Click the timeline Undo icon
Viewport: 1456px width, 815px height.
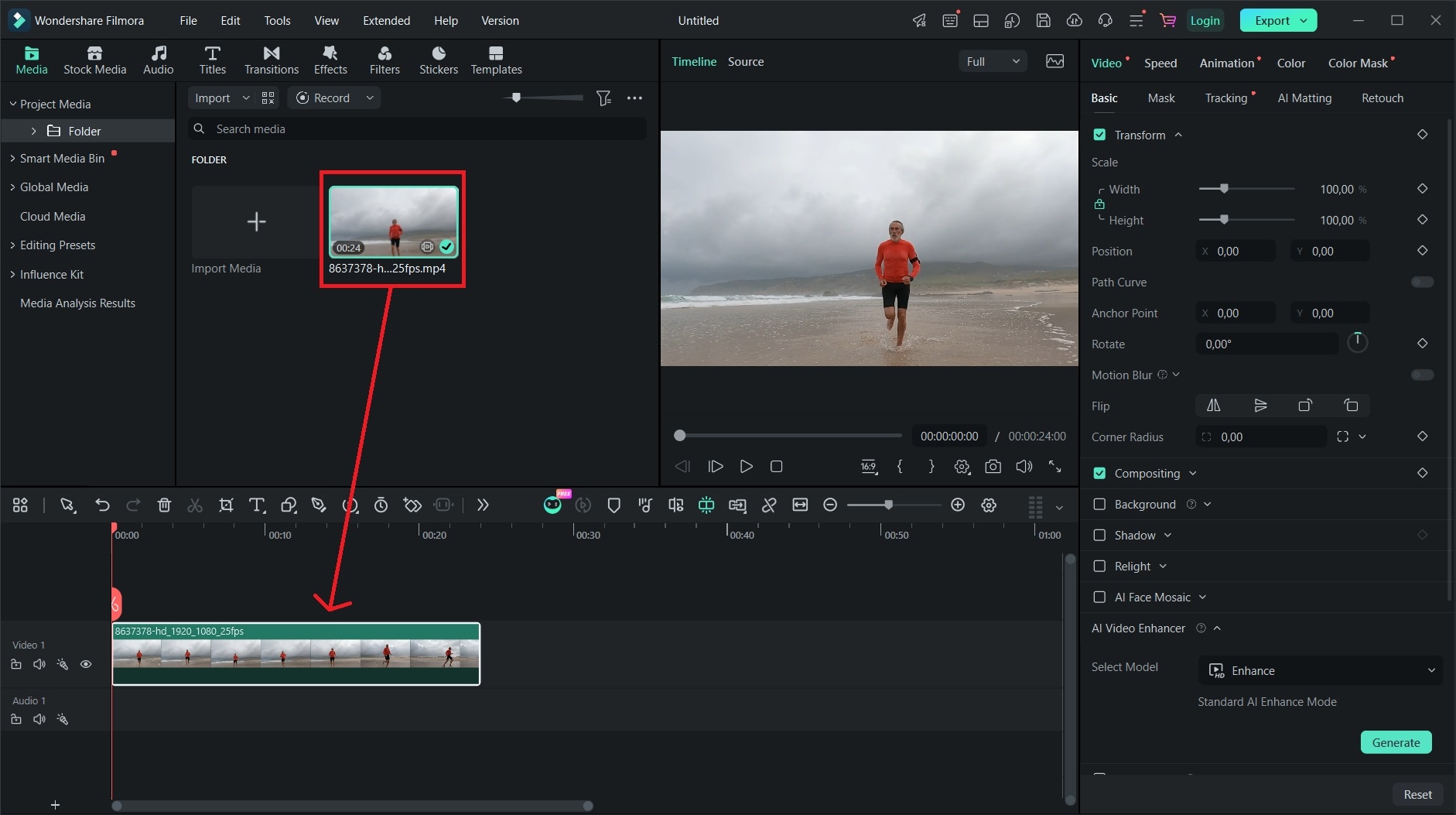(x=102, y=505)
